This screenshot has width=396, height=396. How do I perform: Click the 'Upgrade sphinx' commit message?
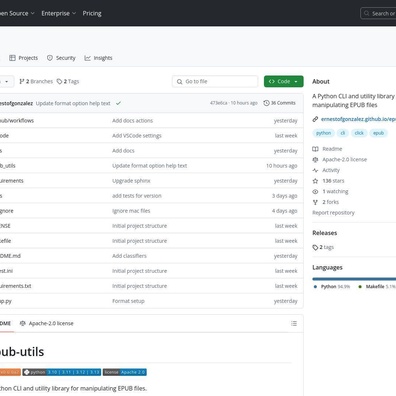pos(131,181)
